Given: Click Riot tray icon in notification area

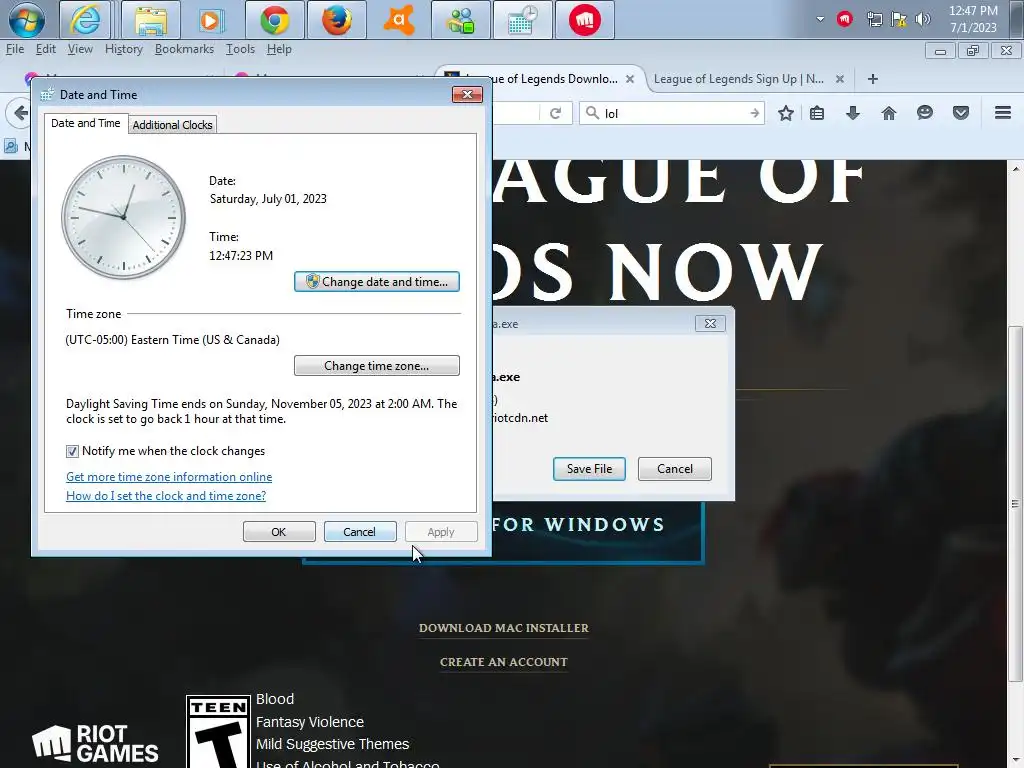Looking at the screenshot, I should point(844,19).
